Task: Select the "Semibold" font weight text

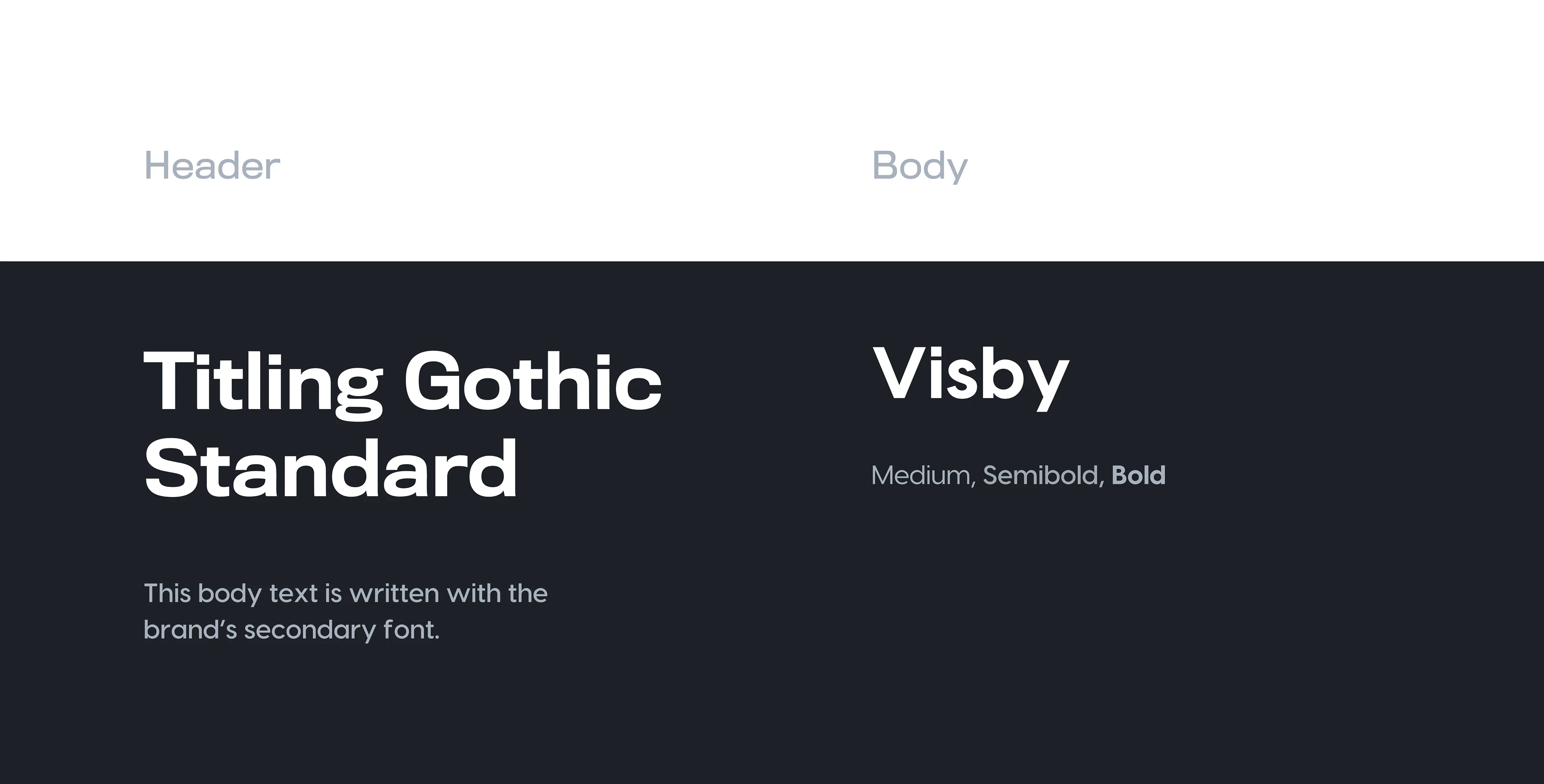Action: (1041, 475)
